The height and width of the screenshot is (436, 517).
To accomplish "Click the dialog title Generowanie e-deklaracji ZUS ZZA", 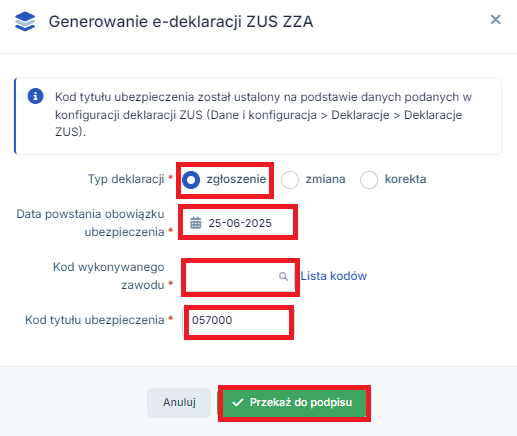I will [181, 22].
